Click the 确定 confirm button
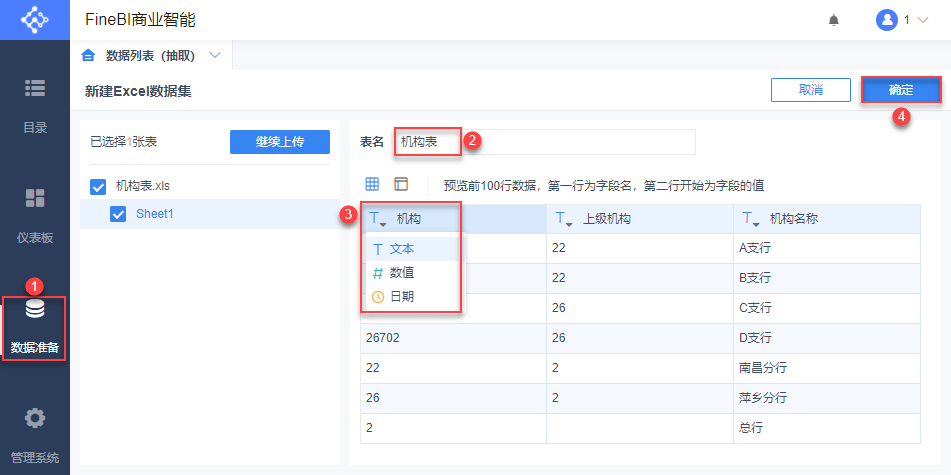This screenshot has height=475, width=951. pyautogui.click(x=900, y=90)
